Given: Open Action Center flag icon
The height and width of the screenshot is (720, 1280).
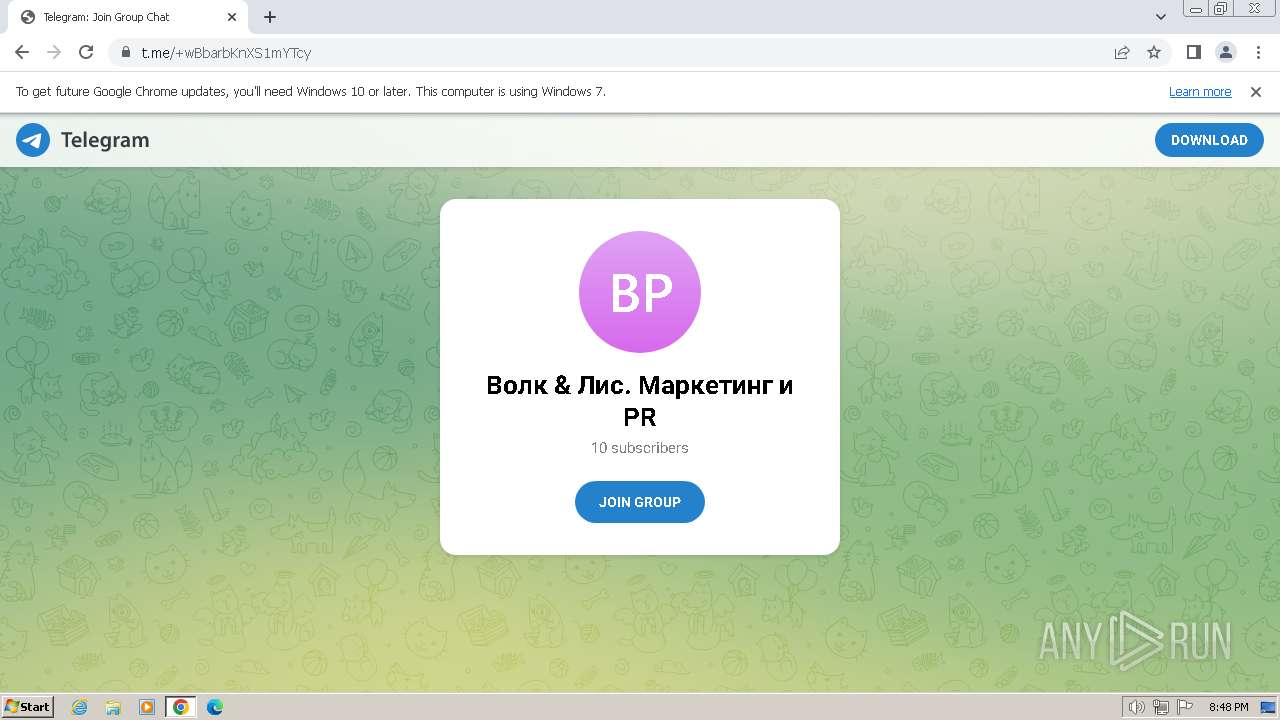Looking at the screenshot, I should (x=1185, y=707).
